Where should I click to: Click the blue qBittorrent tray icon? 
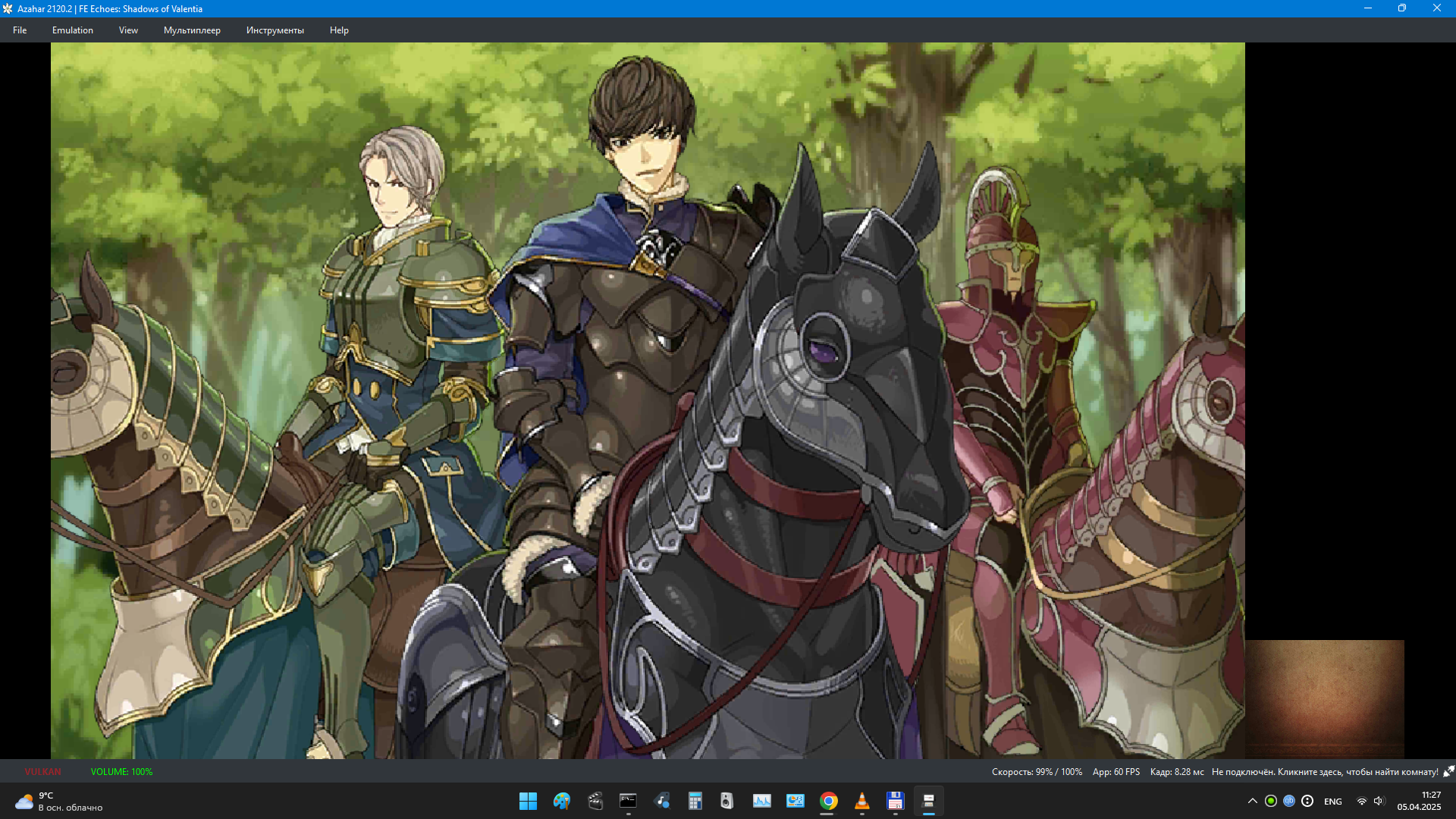(x=1289, y=801)
